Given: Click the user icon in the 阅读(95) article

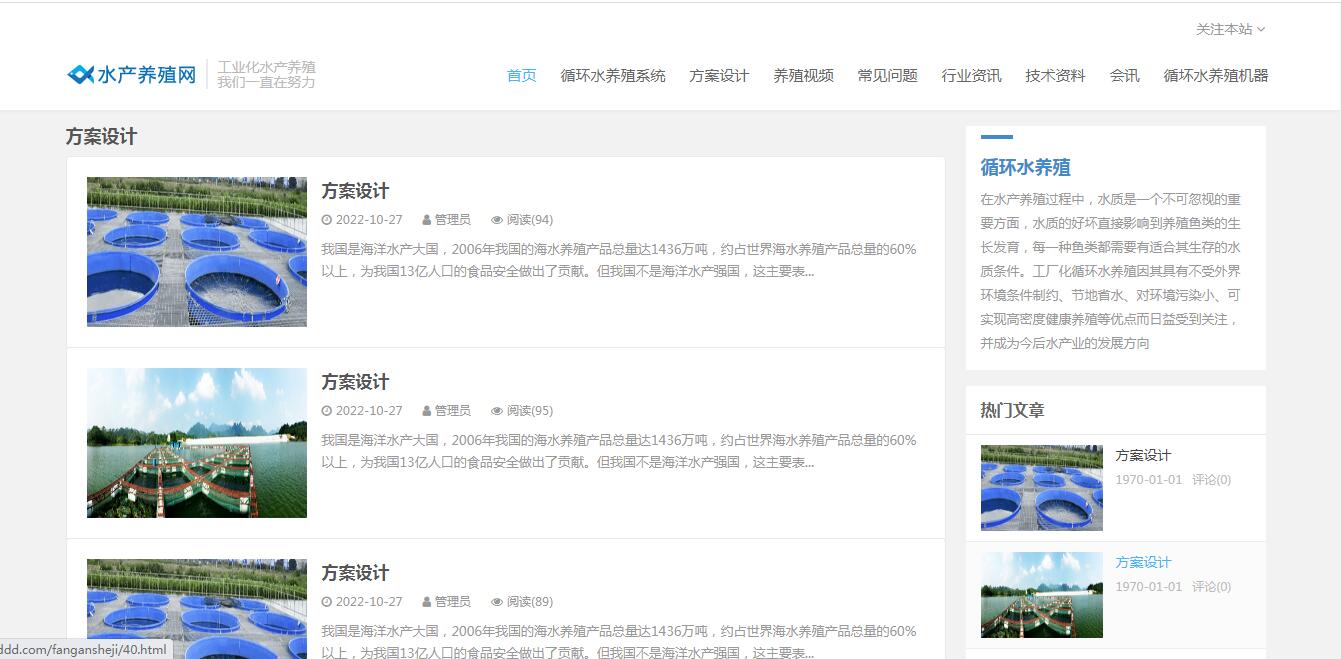Looking at the screenshot, I should [x=427, y=411].
